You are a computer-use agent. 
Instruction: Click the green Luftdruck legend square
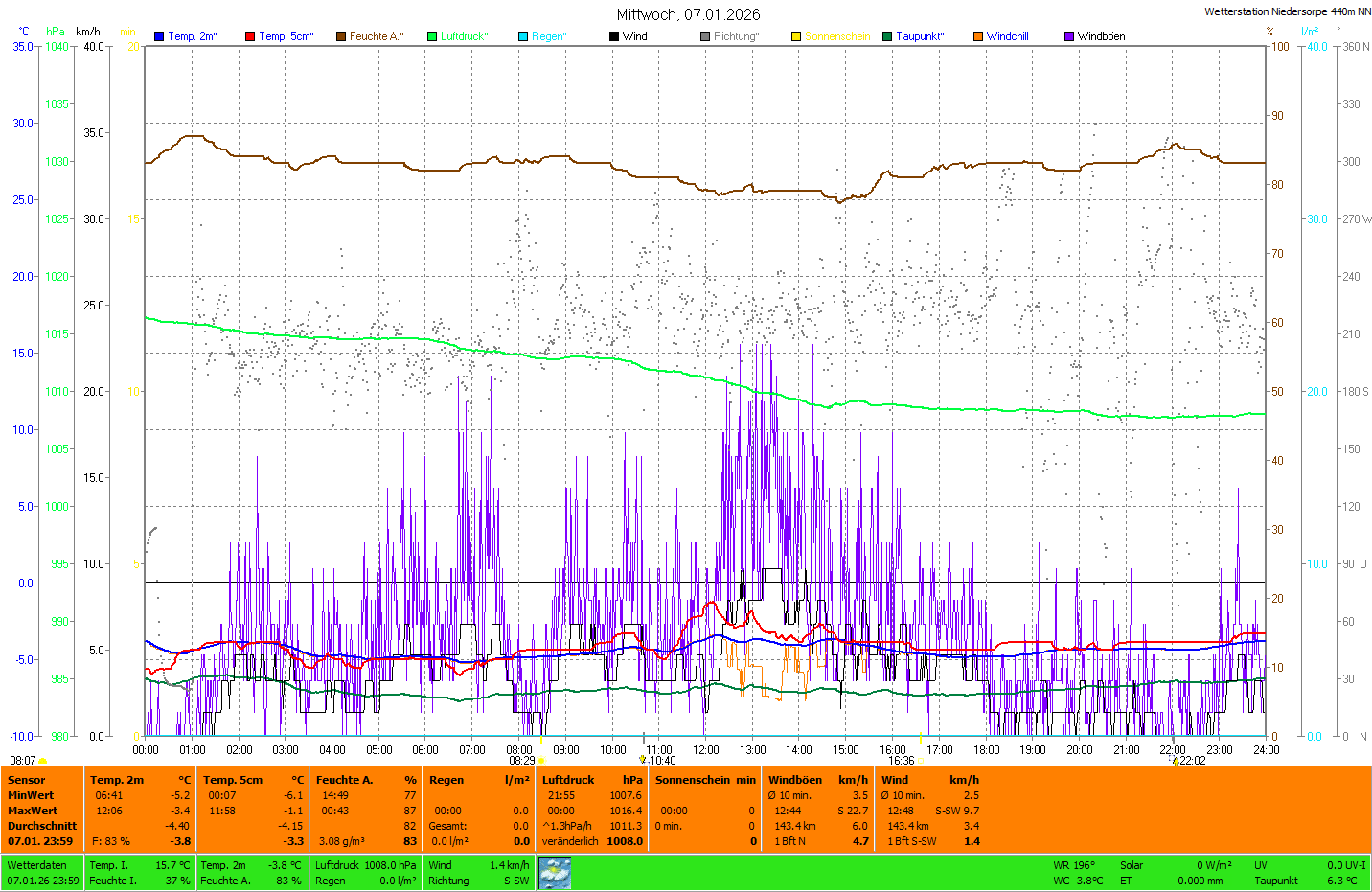point(432,36)
